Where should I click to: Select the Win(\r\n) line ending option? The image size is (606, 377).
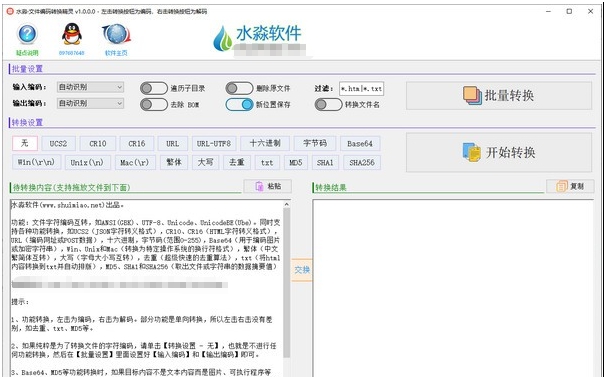[36, 162]
